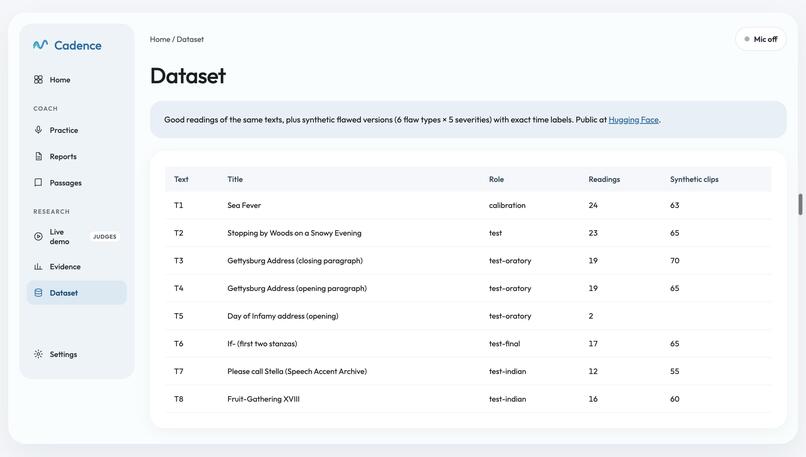Click the Readings column header
The image size is (806, 457).
click(x=604, y=179)
